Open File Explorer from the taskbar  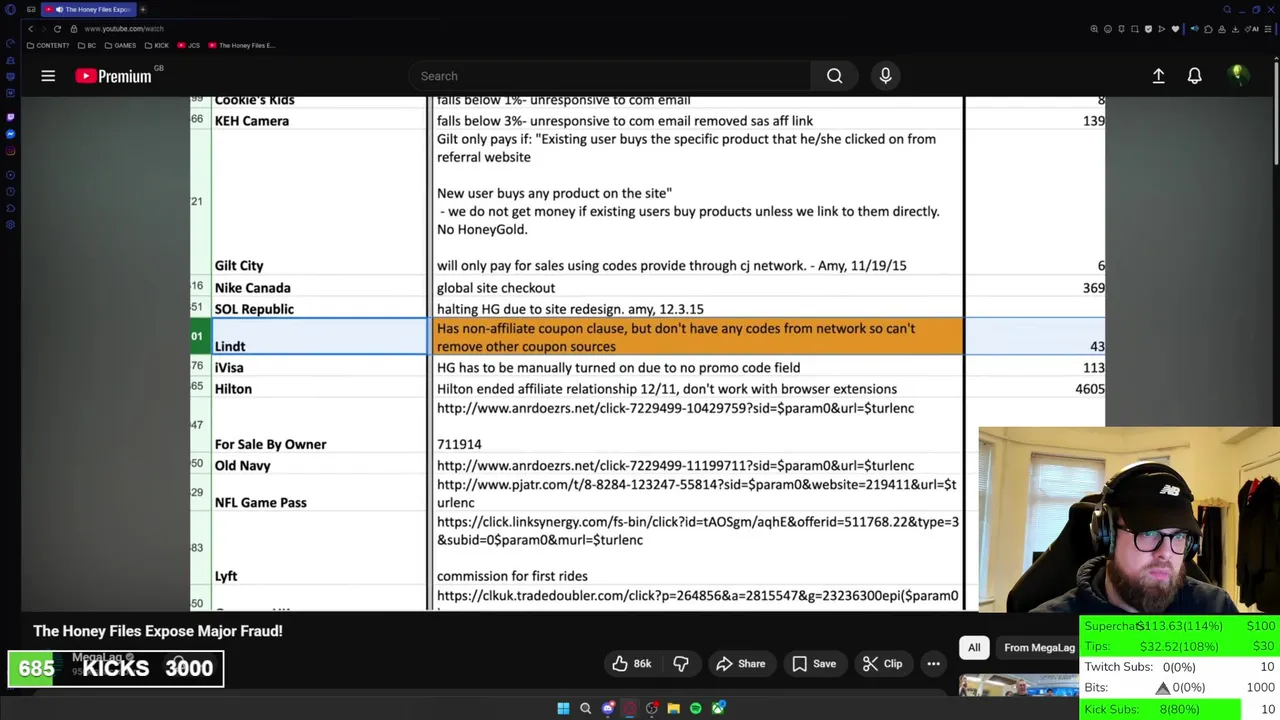(673, 708)
